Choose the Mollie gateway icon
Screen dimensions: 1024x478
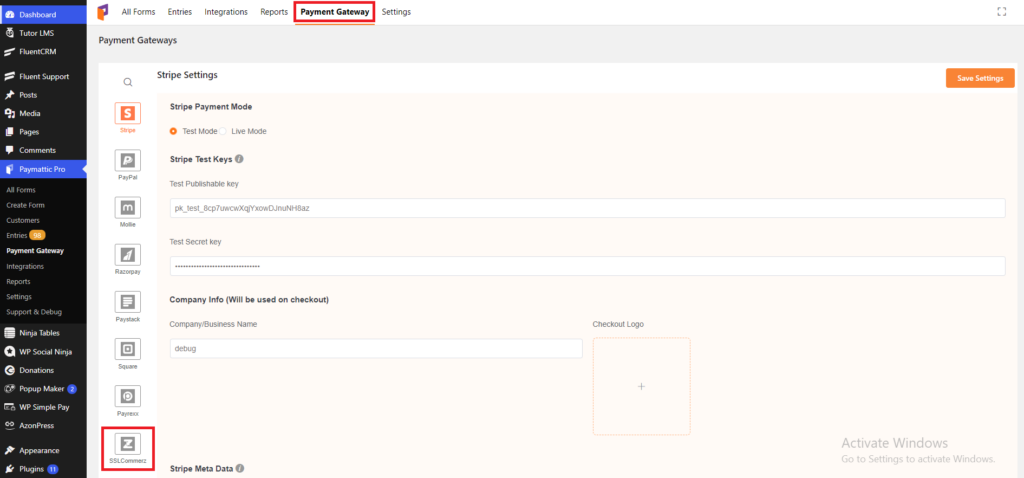pos(127,207)
